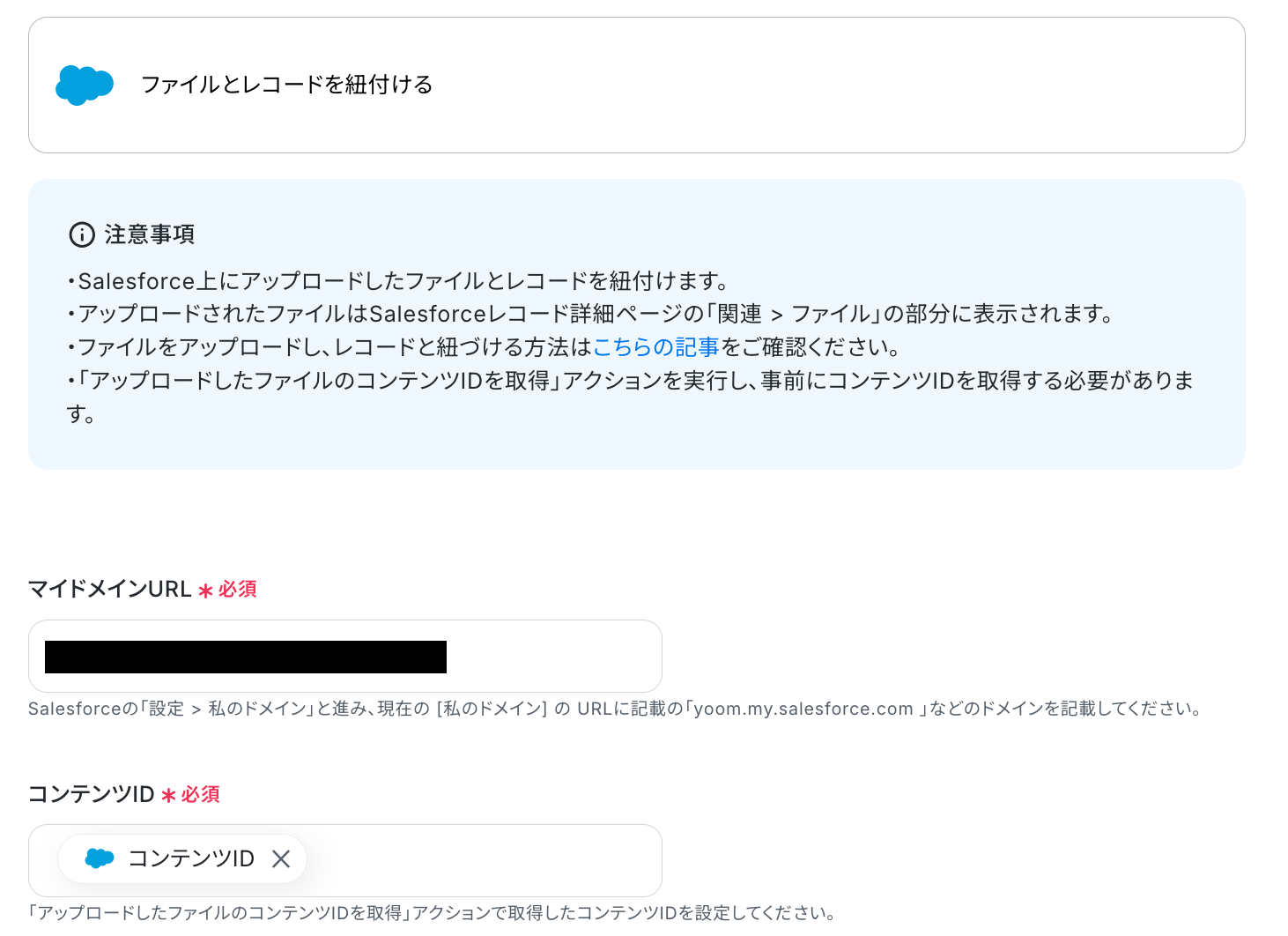Open the こちらの記事 link
This screenshot has height=936, width=1288.
click(656, 347)
